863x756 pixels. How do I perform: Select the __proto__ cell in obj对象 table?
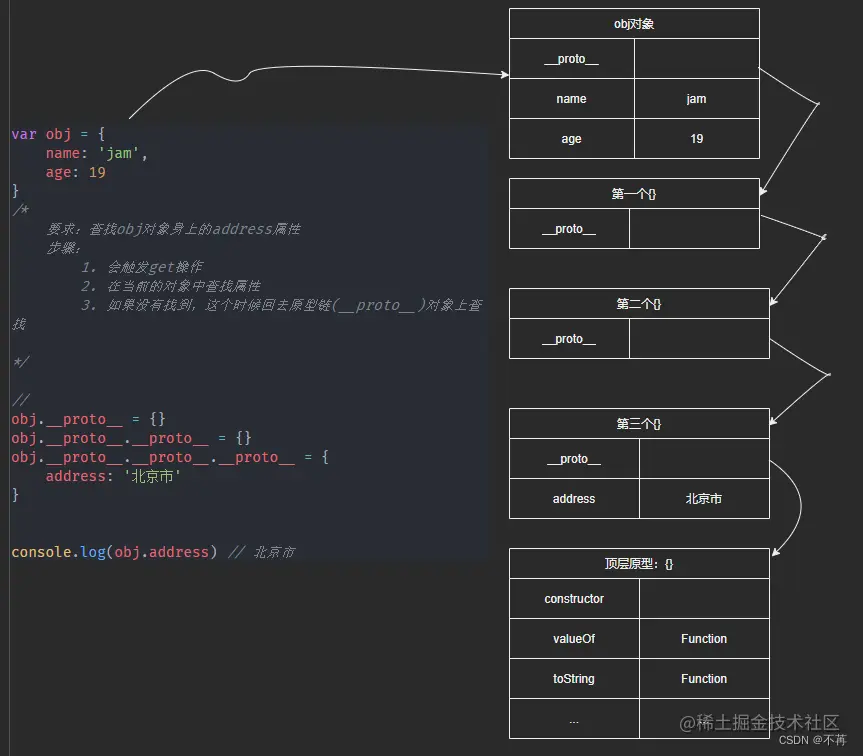tap(571, 58)
